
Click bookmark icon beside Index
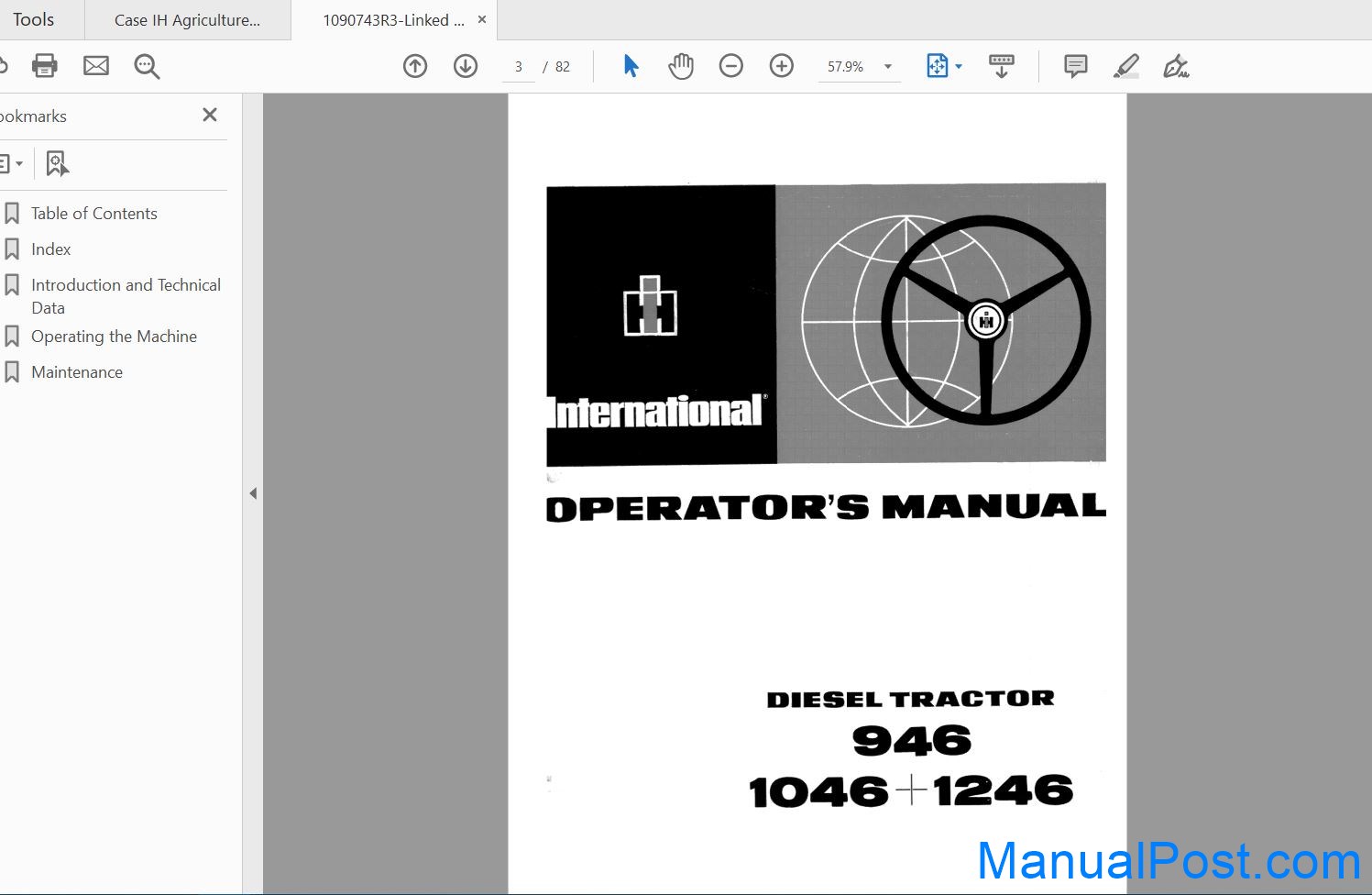(12, 249)
